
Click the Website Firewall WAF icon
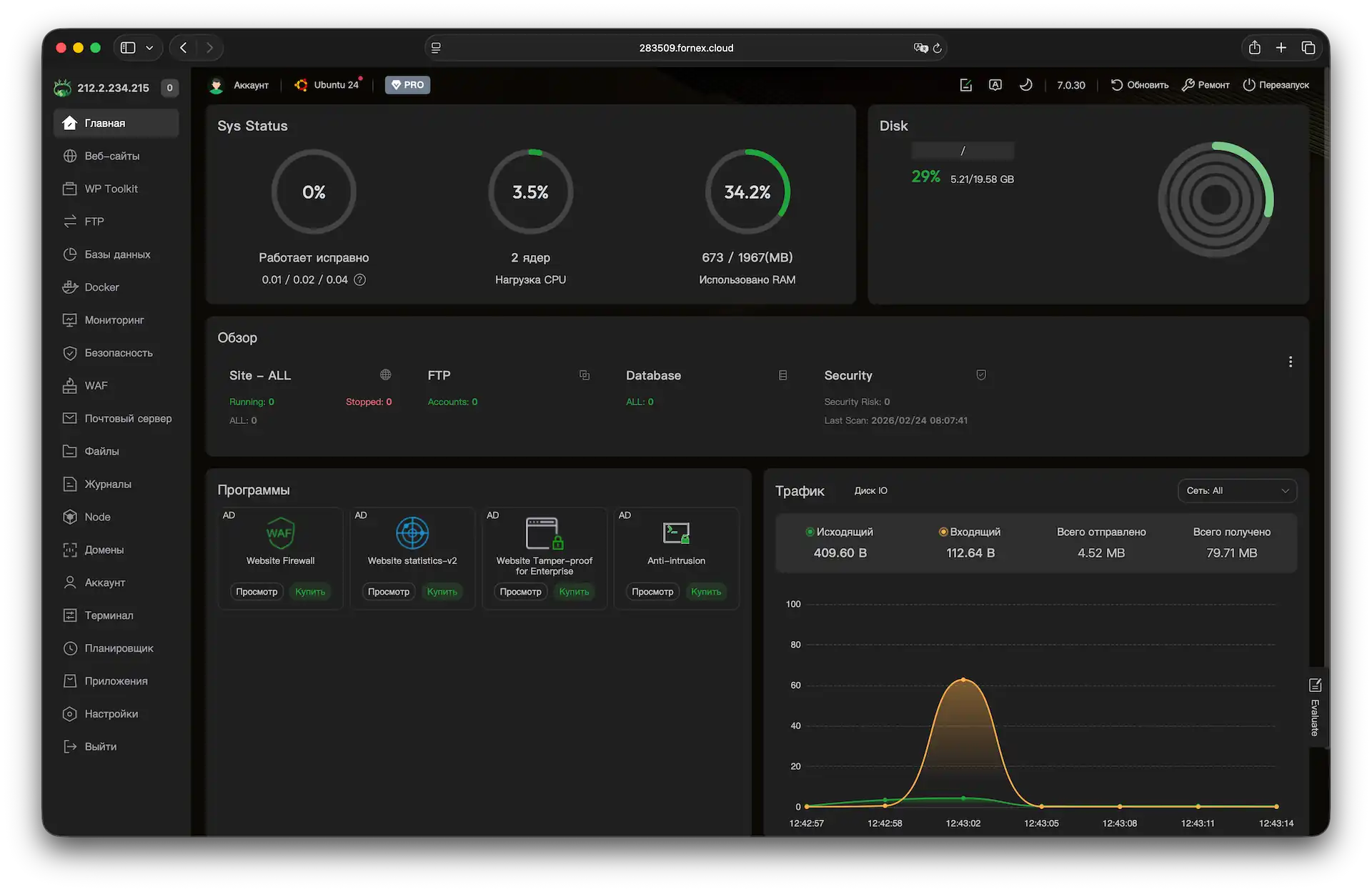coord(280,533)
